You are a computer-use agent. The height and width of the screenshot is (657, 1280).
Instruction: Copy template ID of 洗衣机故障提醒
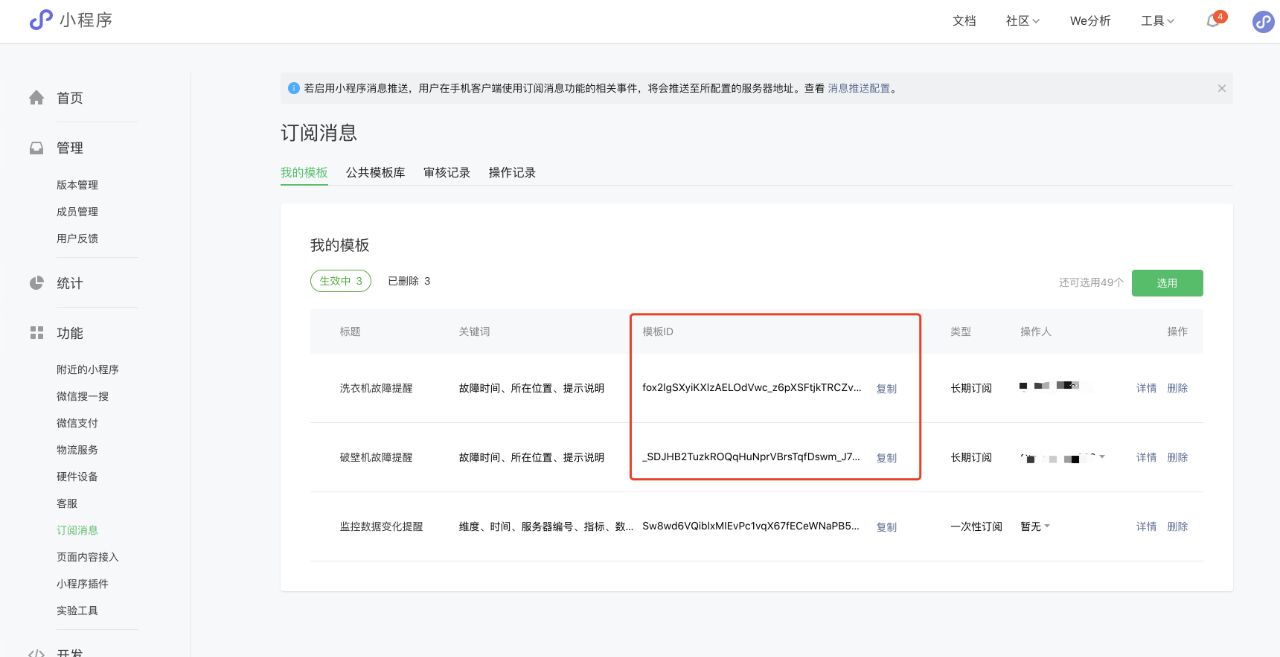[887, 389]
